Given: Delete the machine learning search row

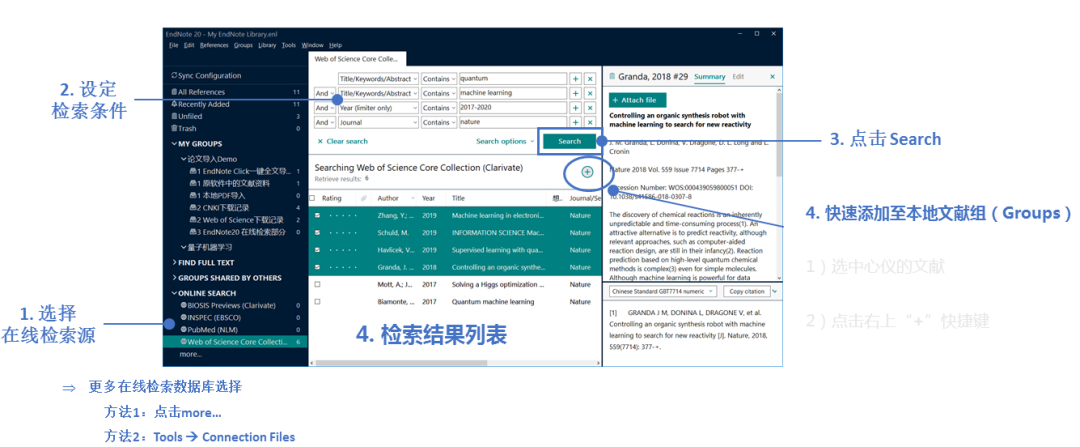Looking at the screenshot, I should (x=590, y=93).
